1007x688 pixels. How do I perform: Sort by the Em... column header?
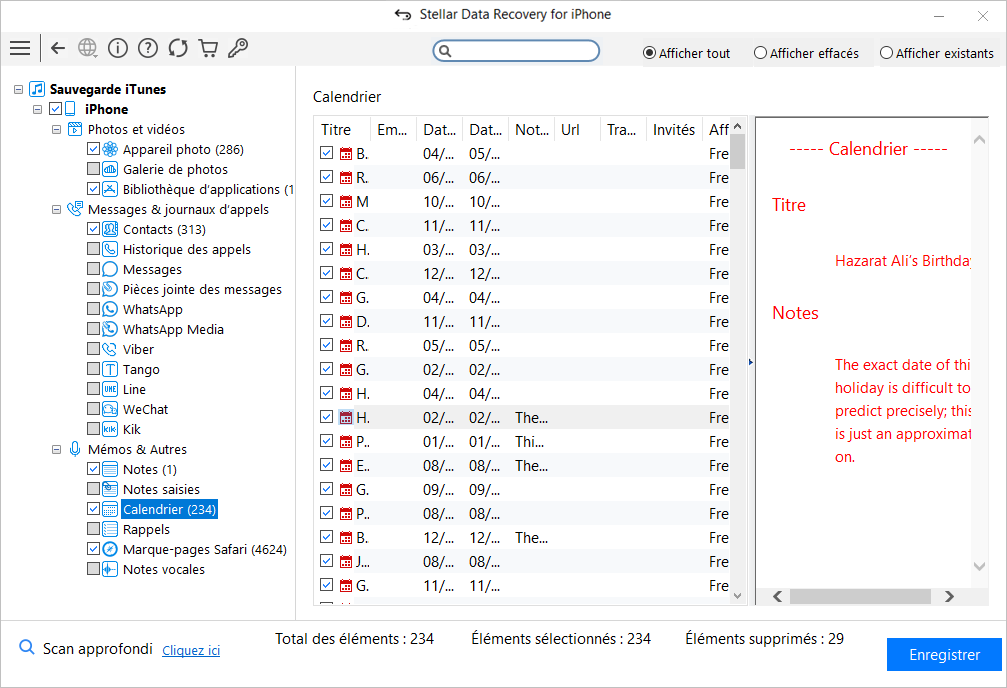pos(393,130)
